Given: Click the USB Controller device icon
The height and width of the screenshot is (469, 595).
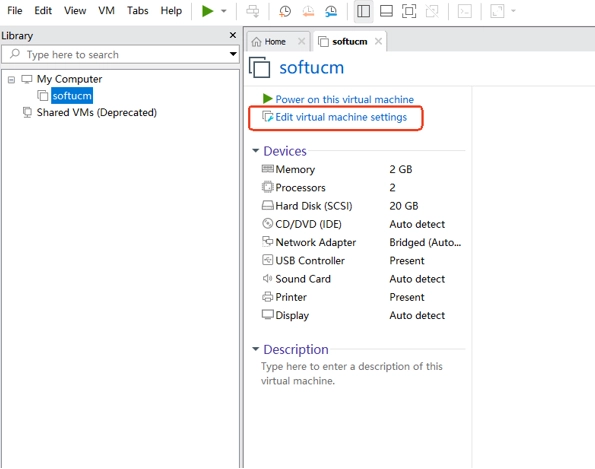Looking at the screenshot, I should click(268, 260).
